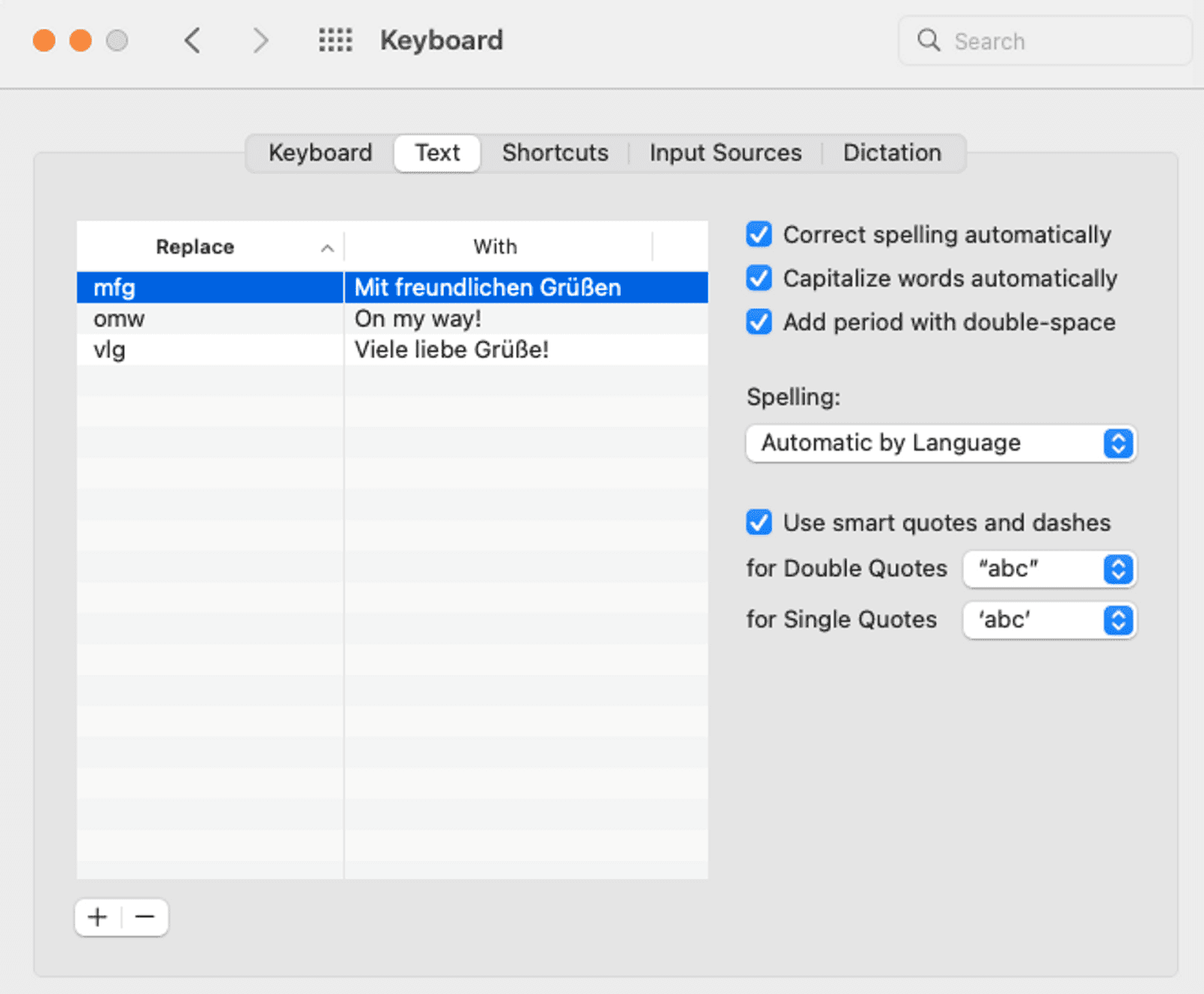Show all preferences grid icon
Screen dimensions: 1204x994
pyautogui.click(x=335, y=41)
